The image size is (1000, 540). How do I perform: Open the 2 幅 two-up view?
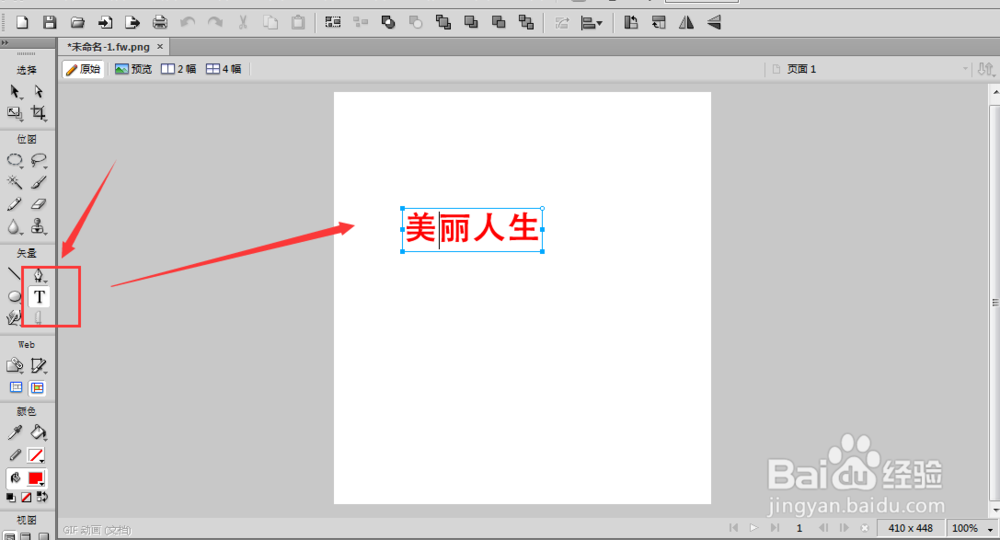click(179, 69)
